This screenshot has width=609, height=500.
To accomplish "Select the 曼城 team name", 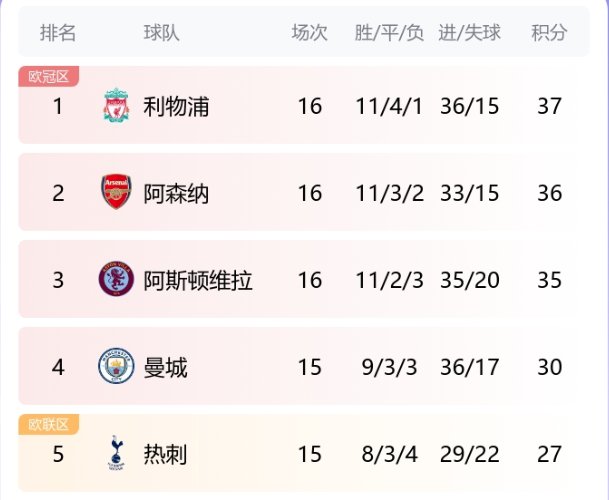I will coord(165,368).
